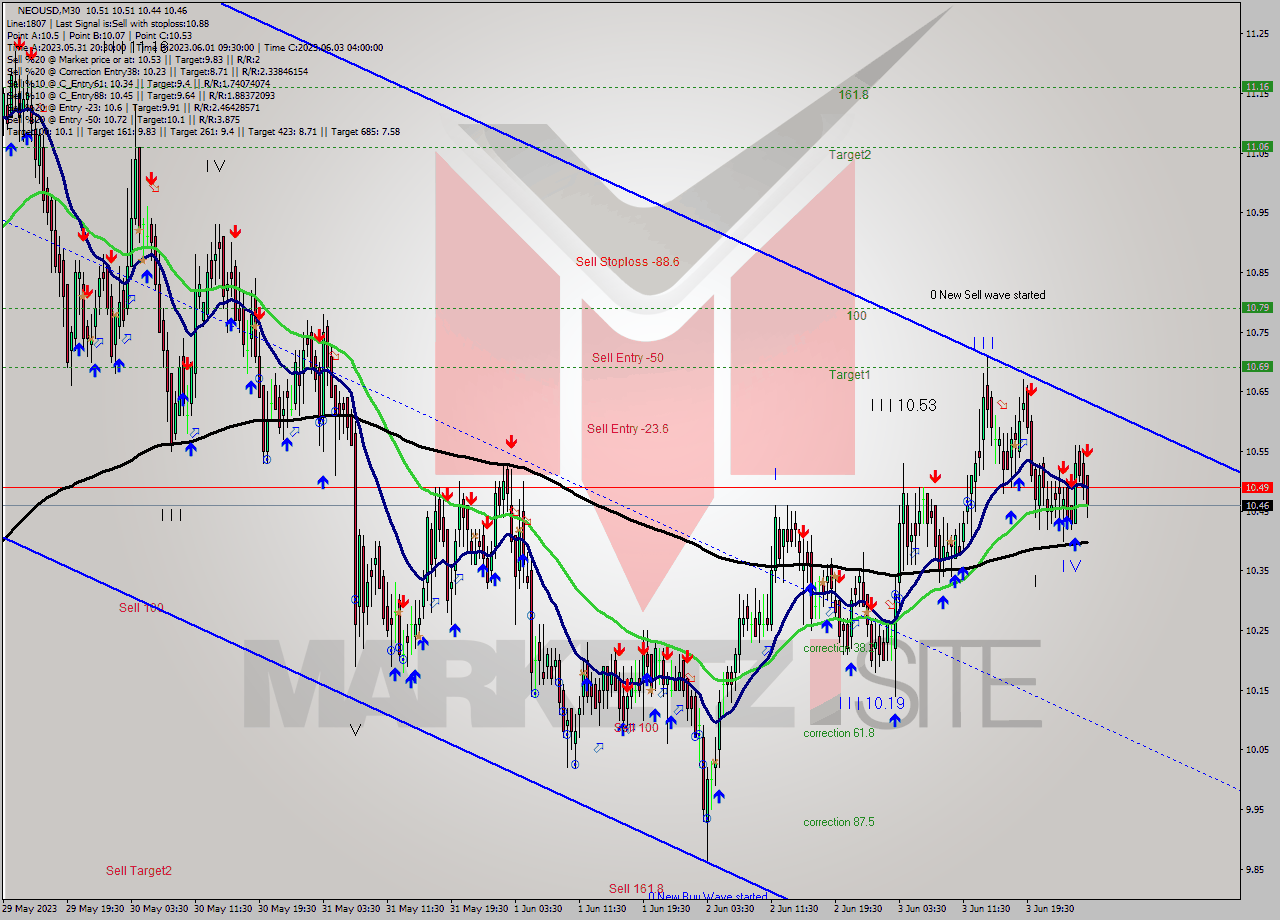Click the NEOUSD,M30 chart title text

pos(47,10)
